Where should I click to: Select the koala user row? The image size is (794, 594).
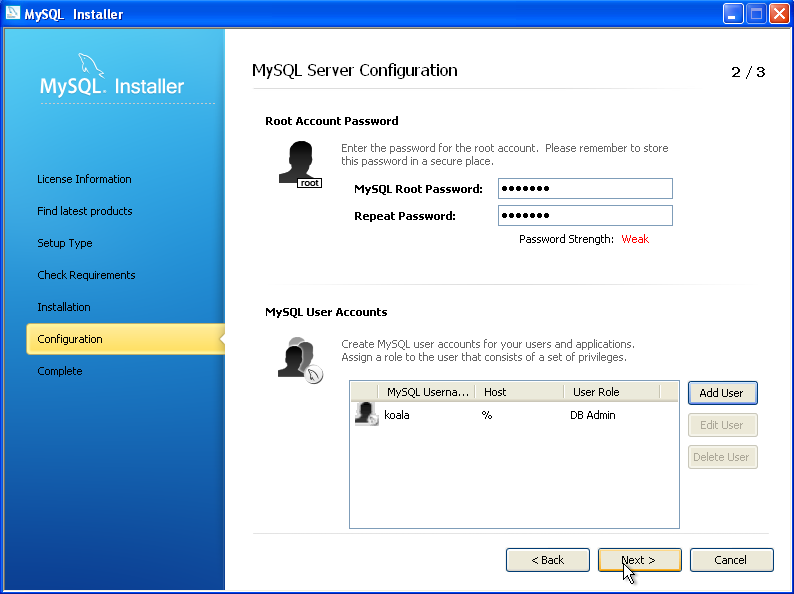pyautogui.click(x=500, y=415)
